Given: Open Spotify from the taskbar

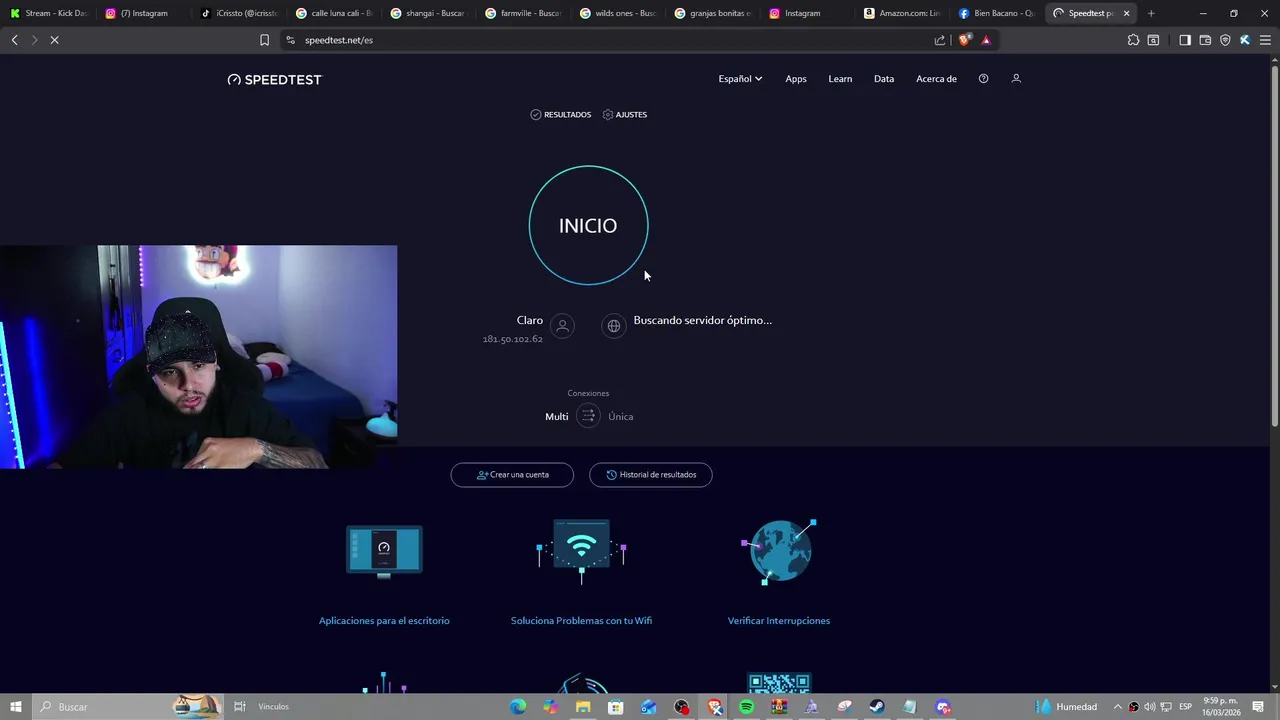Looking at the screenshot, I should [x=746, y=707].
